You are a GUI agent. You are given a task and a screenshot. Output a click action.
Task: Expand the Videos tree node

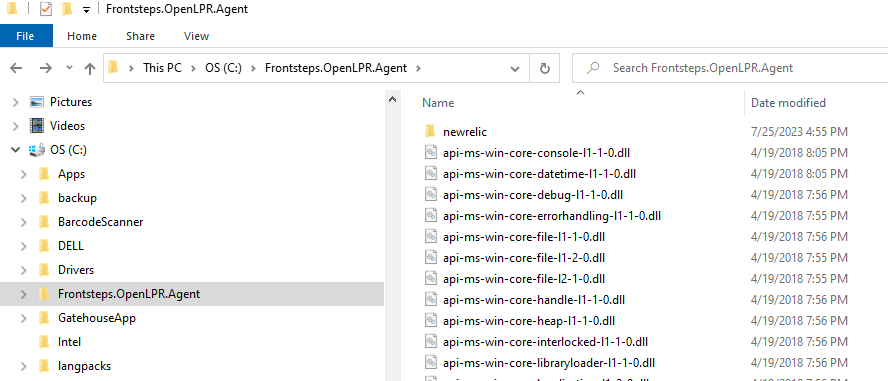click(15, 126)
